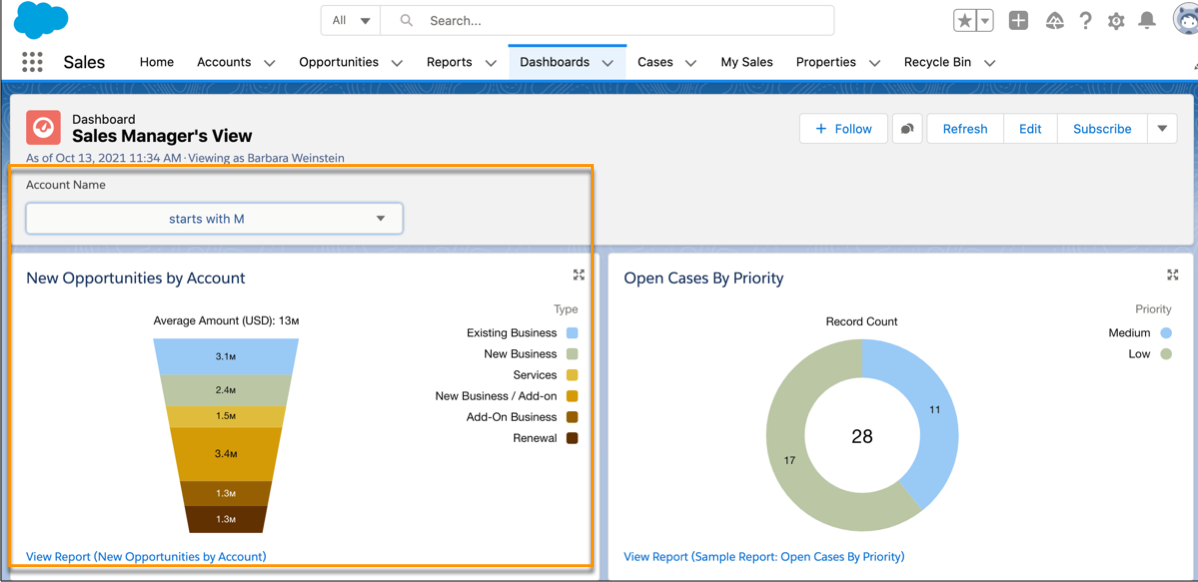Screen dimensions: 1198x582
Task: Go to the Home tab
Action: coord(157,62)
